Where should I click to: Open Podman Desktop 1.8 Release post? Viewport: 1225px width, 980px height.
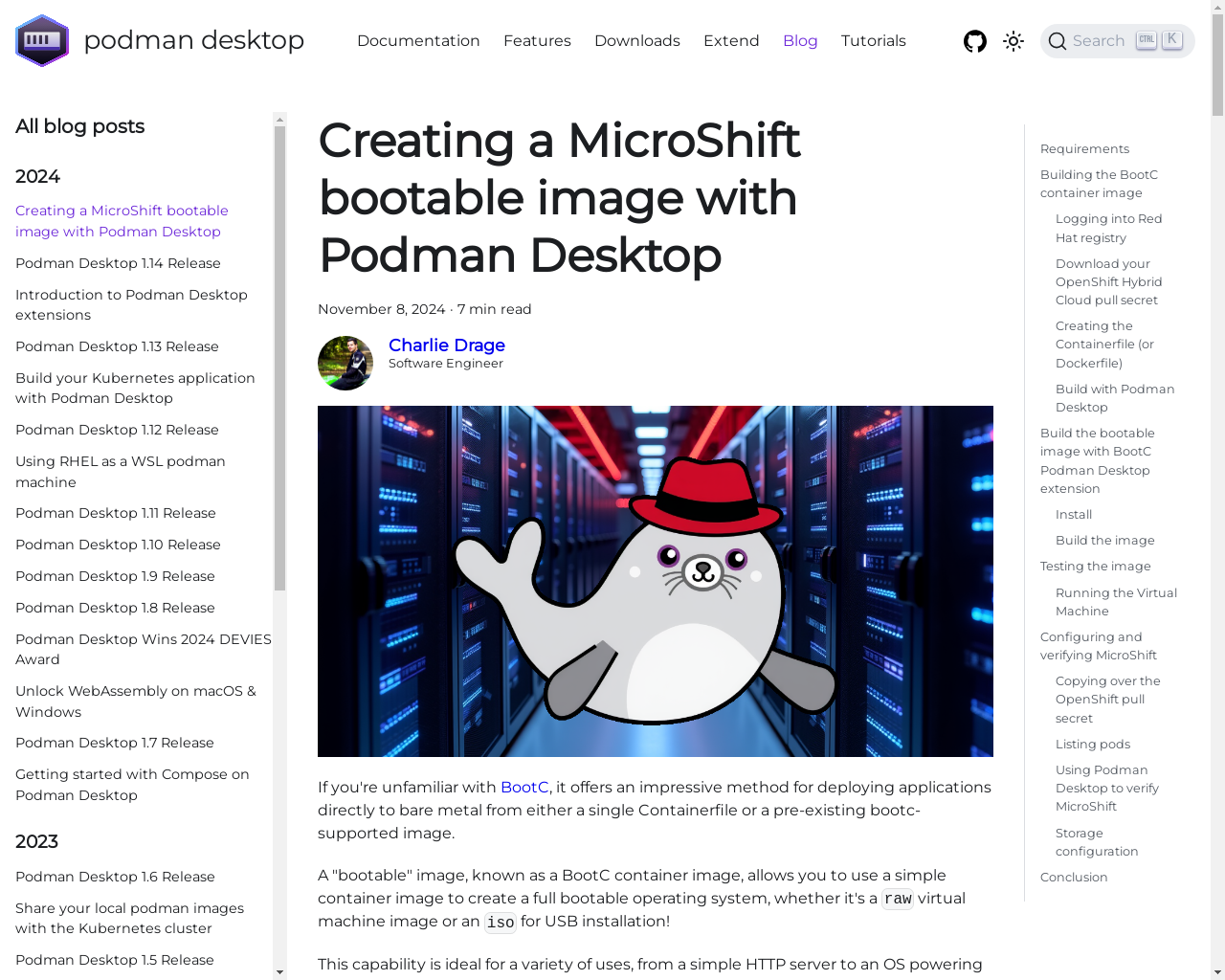point(115,608)
